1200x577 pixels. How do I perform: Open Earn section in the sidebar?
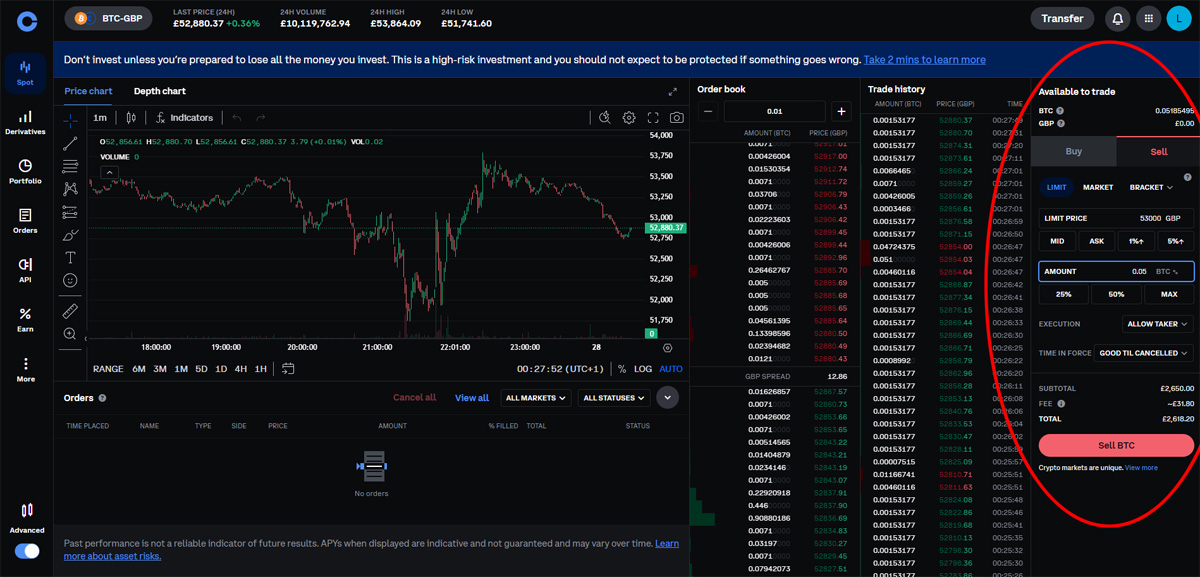[25, 319]
